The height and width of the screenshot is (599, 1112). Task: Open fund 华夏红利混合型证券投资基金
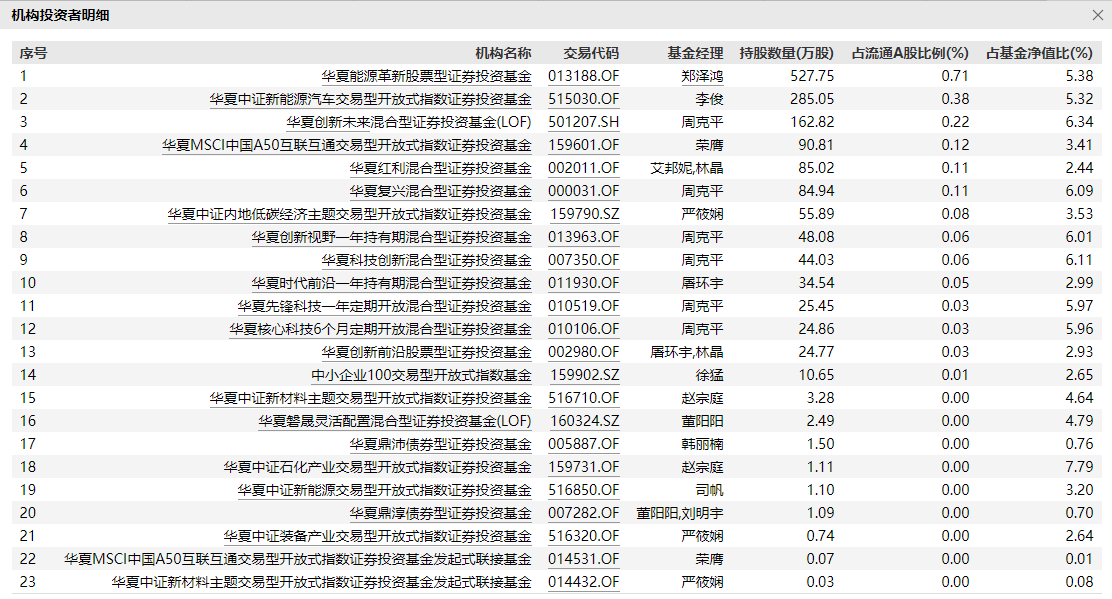(x=440, y=168)
